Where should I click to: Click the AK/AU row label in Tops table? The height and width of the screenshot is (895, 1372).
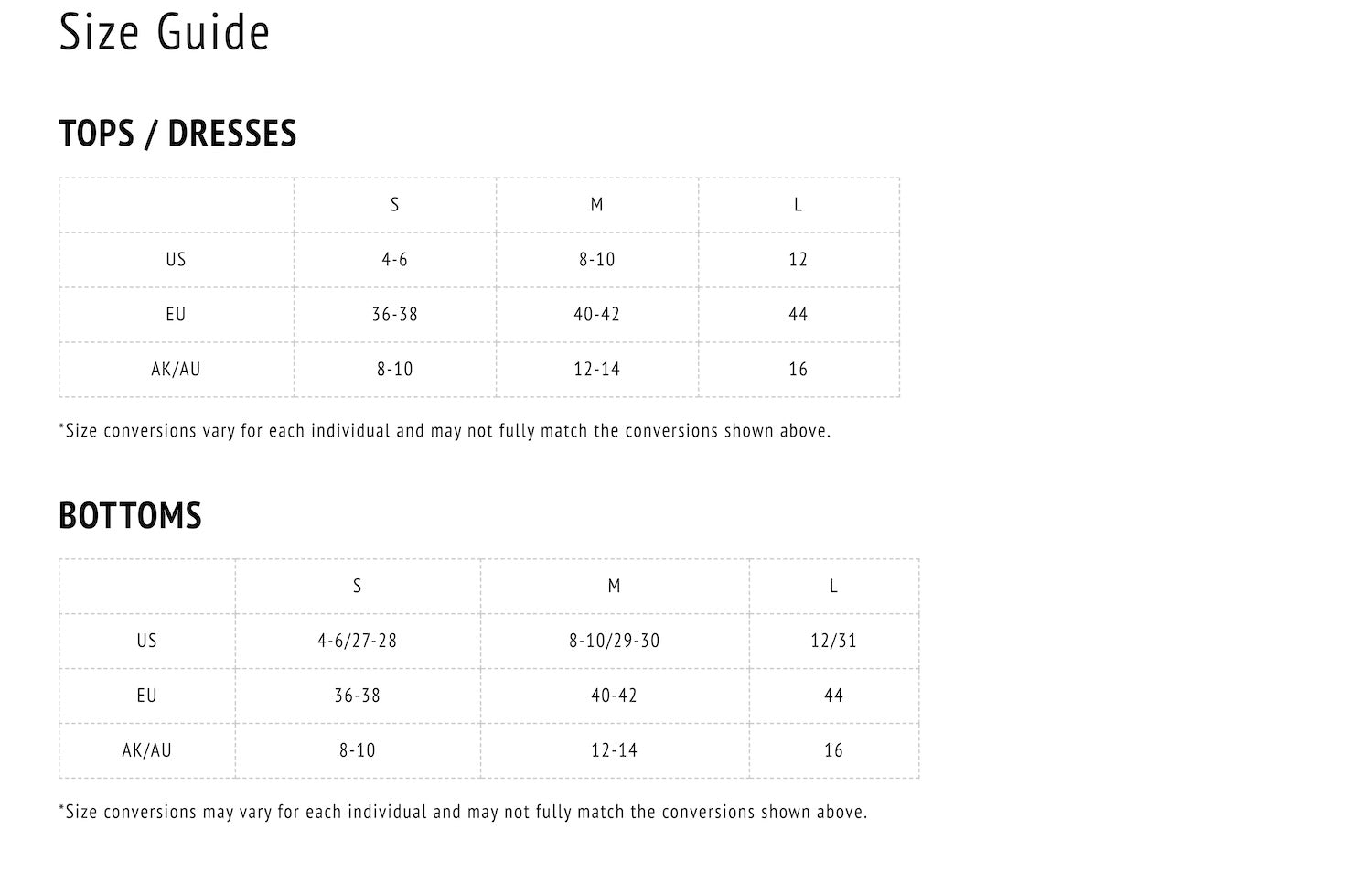coord(176,370)
